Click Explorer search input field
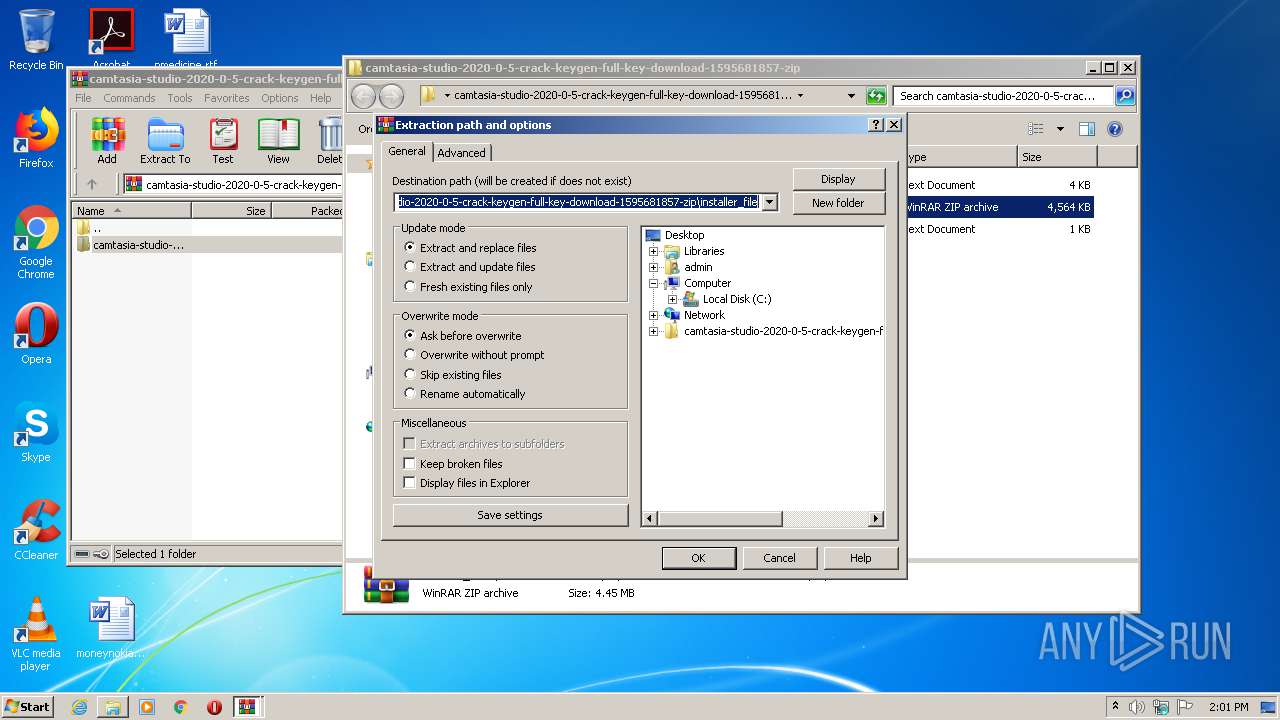 pyautogui.click(x=1004, y=96)
